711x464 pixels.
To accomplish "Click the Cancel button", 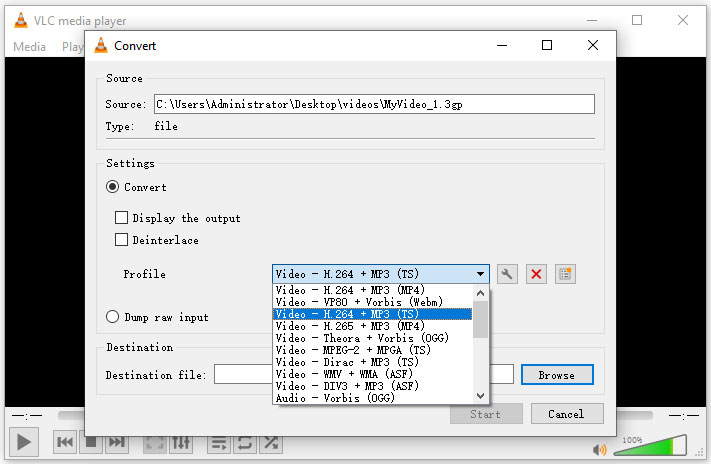I will click(567, 414).
